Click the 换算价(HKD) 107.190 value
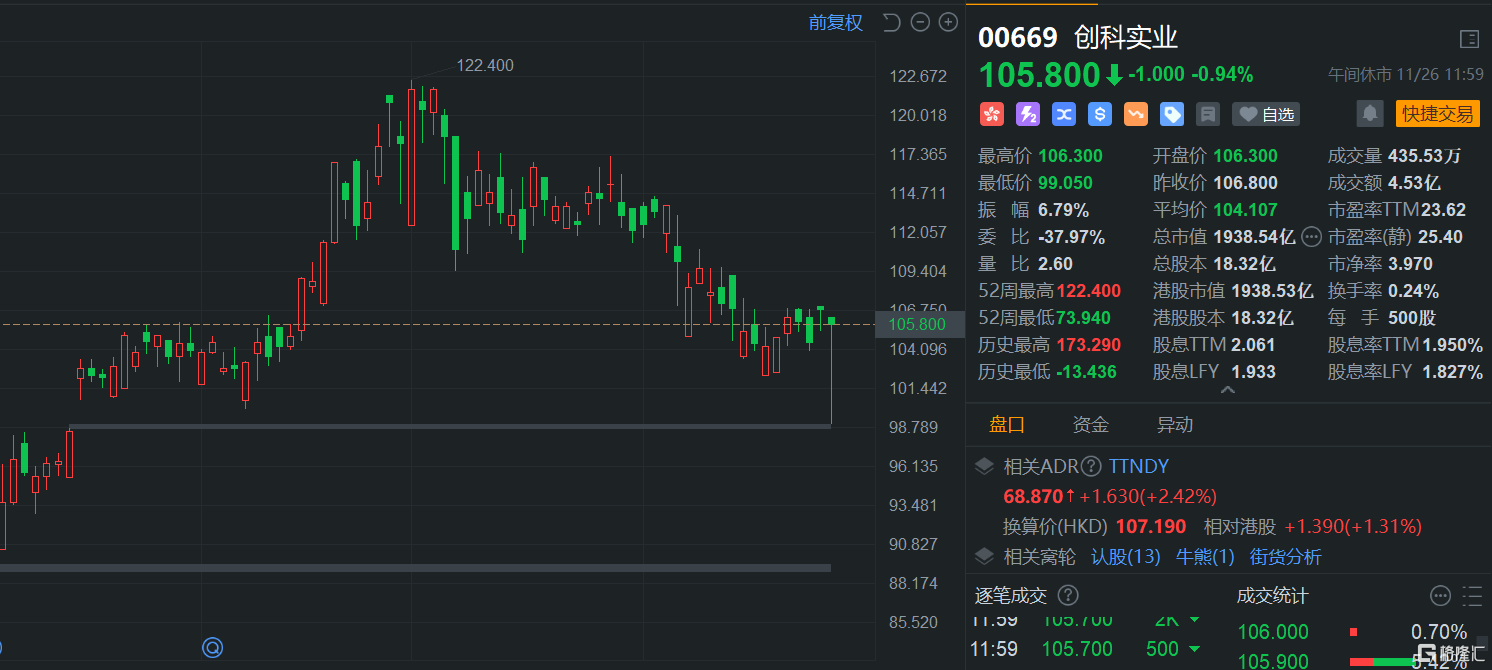The image size is (1492, 670). tap(1151, 526)
